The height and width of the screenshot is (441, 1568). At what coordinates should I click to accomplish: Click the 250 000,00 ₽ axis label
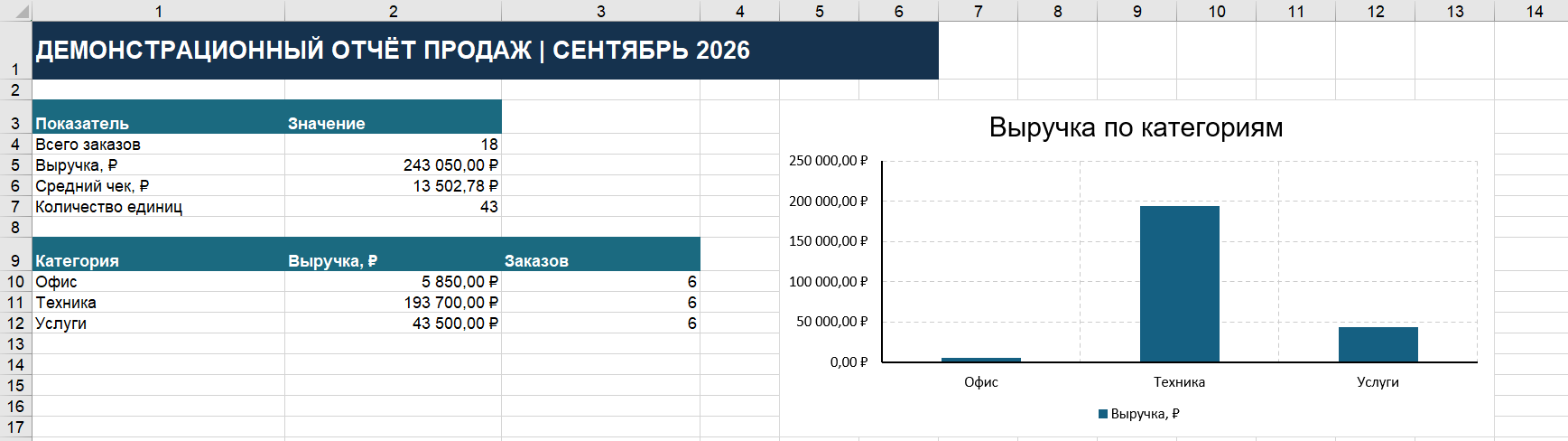click(828, 161)
